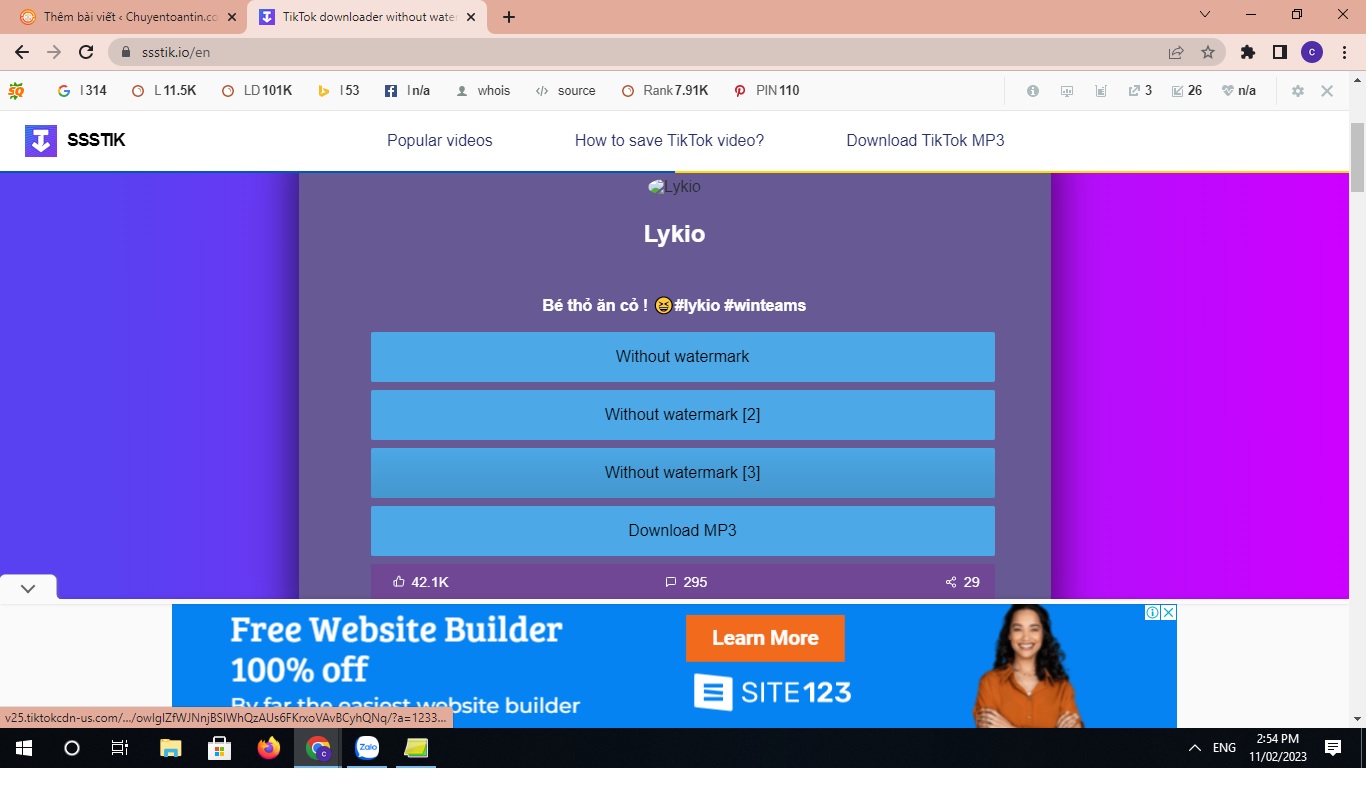Open File Explorer from the taskbar
Image resolution: width=1366 pixels, height=800 pixels.
[171, 748]
